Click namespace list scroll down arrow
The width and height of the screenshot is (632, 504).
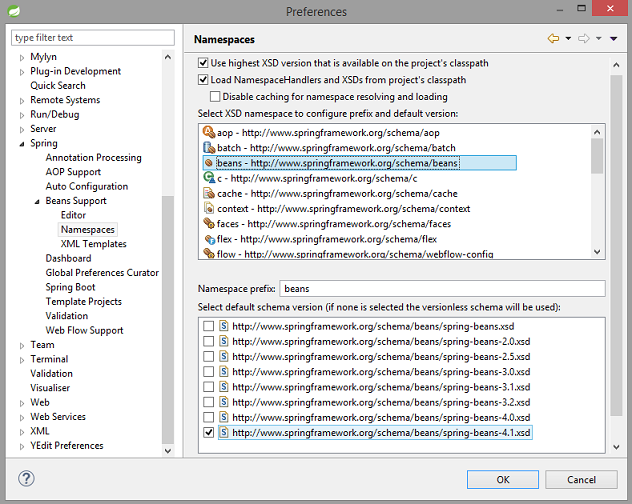pyautogui.click(x=597, y=252)
